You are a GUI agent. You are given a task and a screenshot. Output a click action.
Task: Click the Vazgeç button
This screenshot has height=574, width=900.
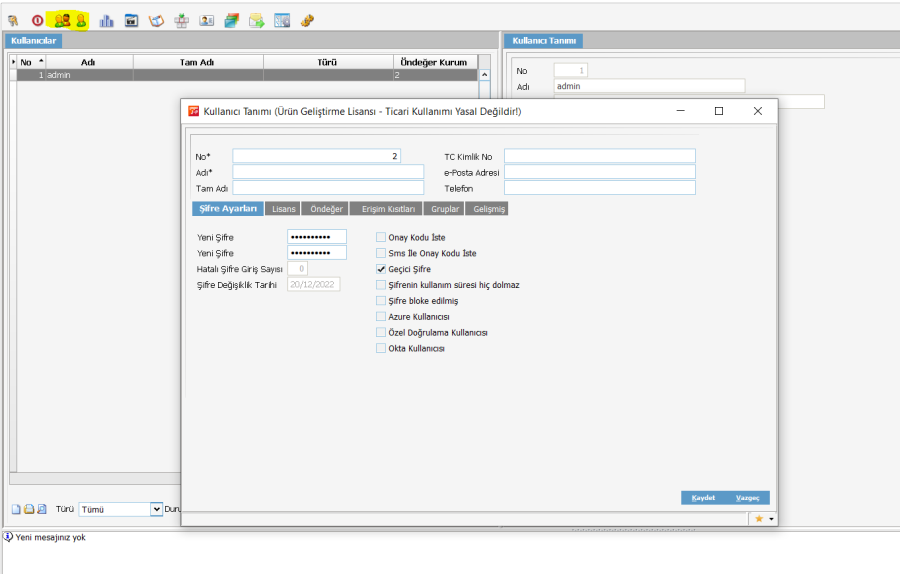click(x=747, y=498)
